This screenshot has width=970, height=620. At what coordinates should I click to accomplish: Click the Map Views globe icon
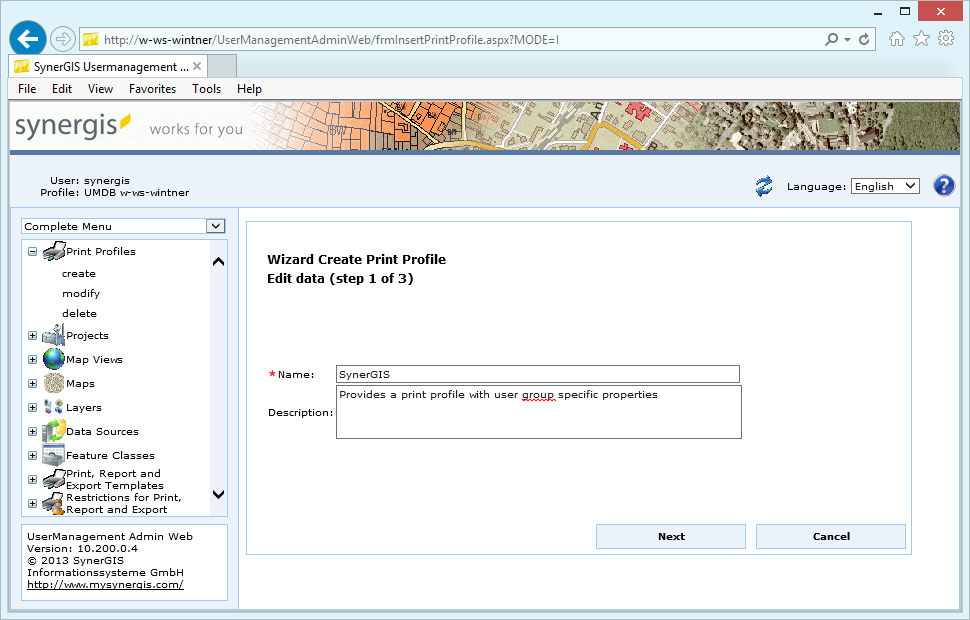[x=52, y=358]
